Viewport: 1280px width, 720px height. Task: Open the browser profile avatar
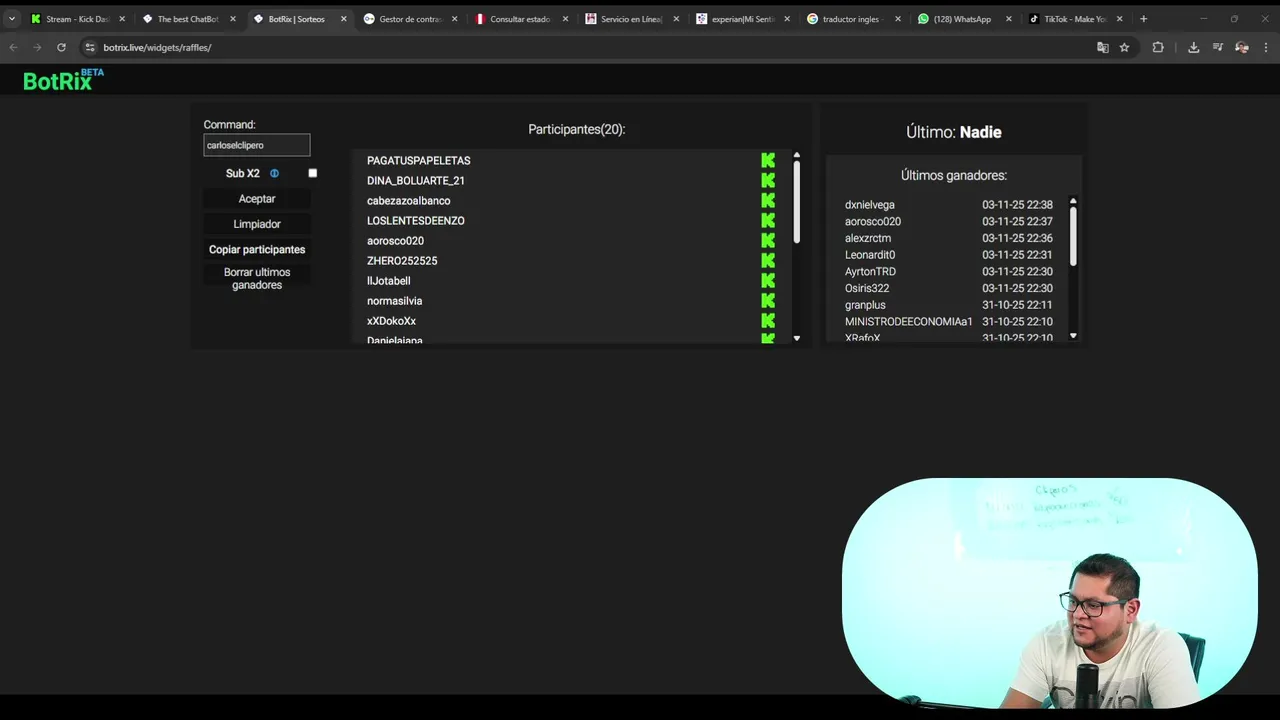click(x=1241, y=47)
